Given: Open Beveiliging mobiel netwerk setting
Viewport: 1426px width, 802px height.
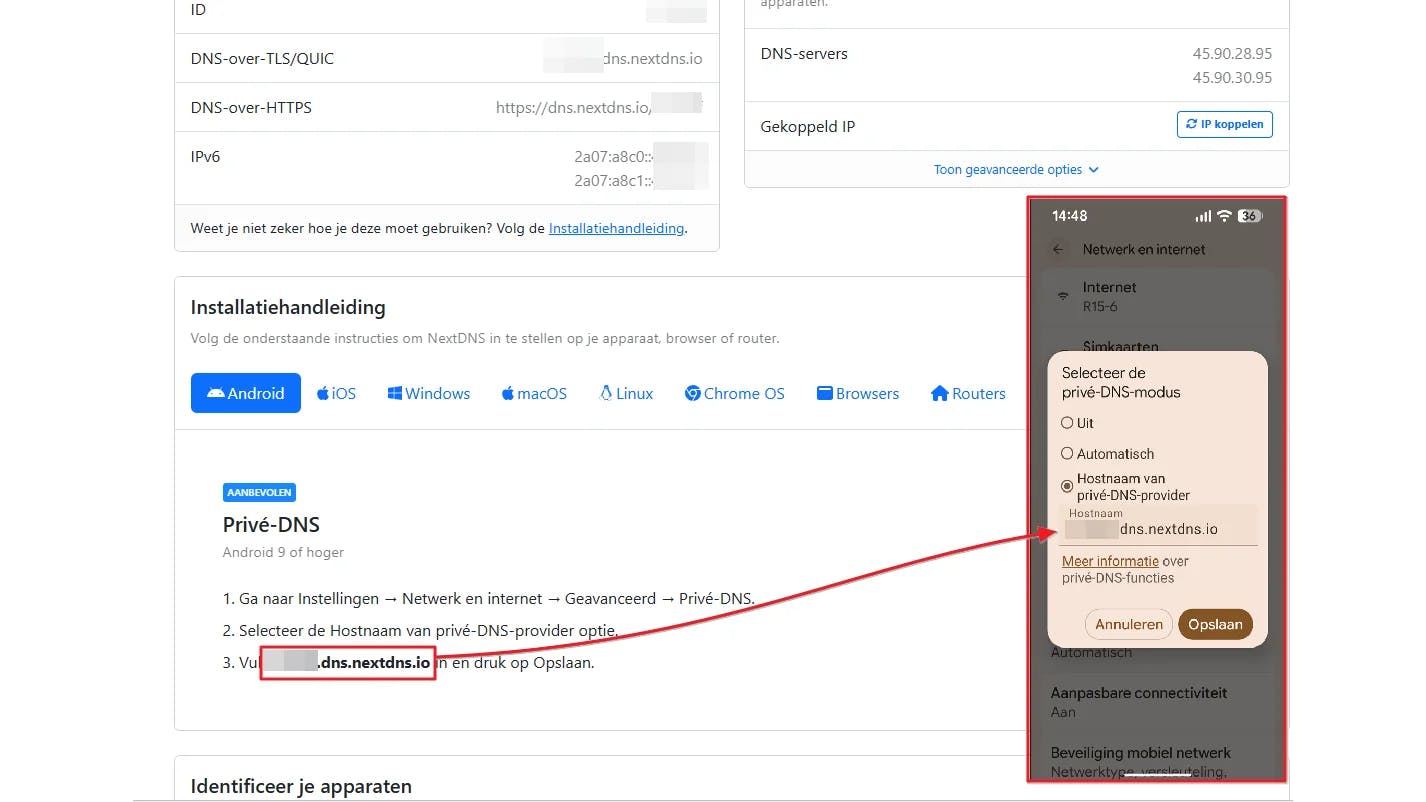Looking at the screenshot, I should click(x=1158, y=761).
